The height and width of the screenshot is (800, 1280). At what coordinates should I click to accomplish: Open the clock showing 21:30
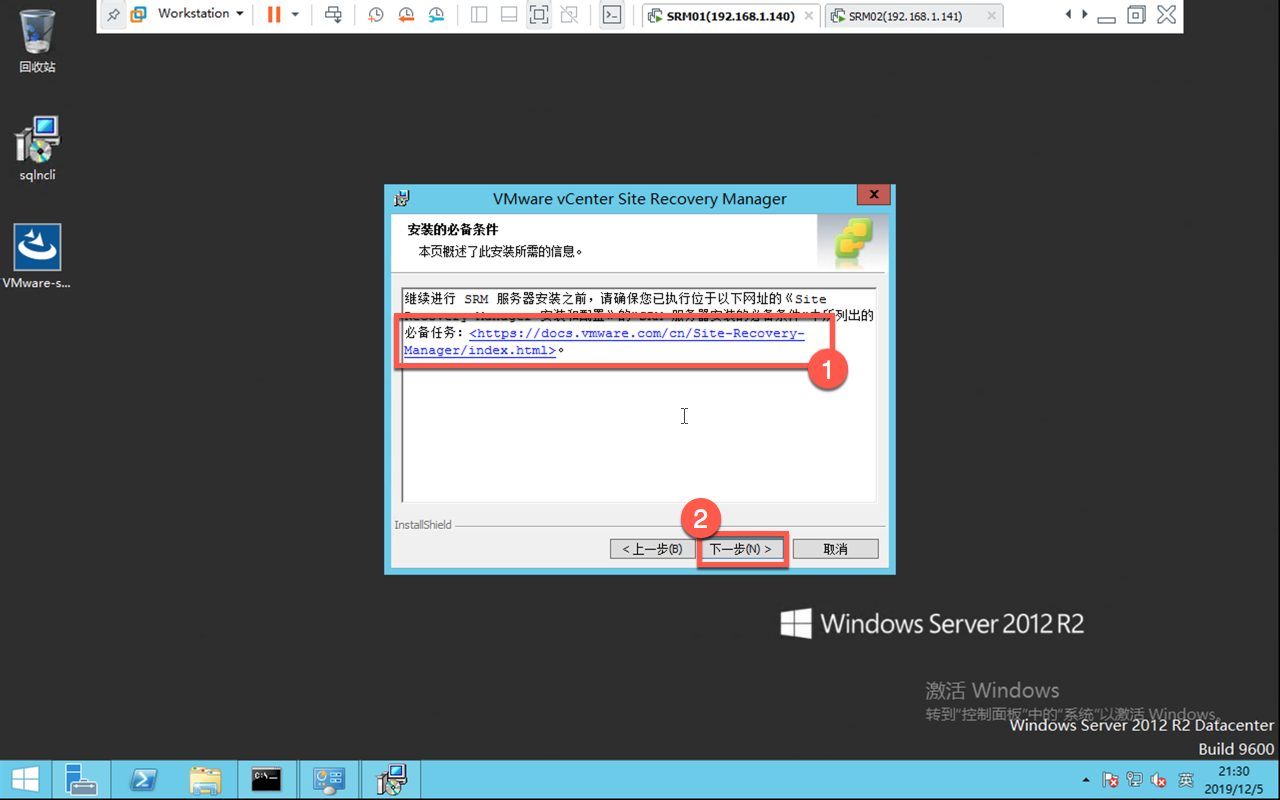pos(1234,780)
